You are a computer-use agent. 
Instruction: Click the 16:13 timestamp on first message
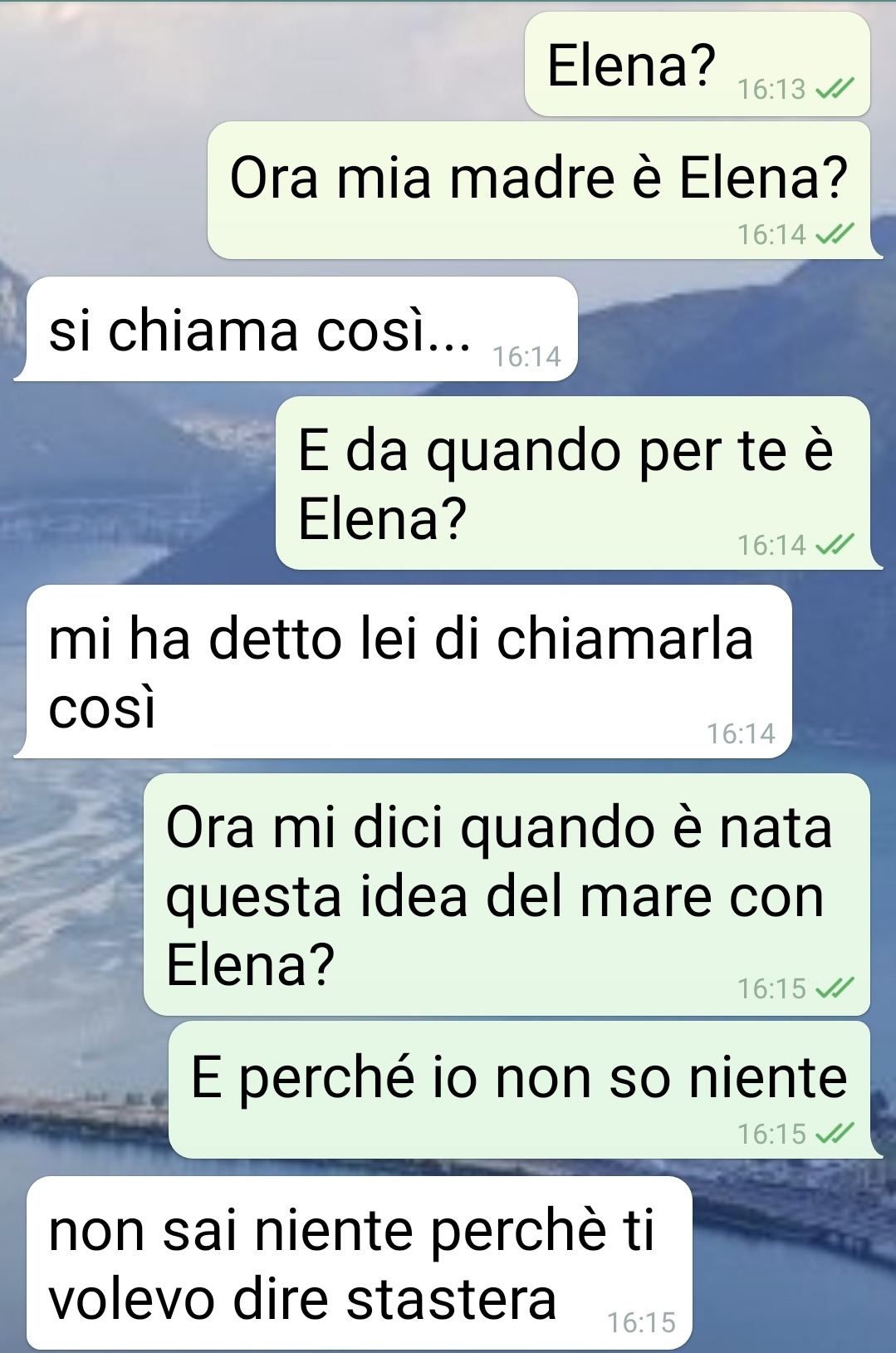tap(771, 89)
